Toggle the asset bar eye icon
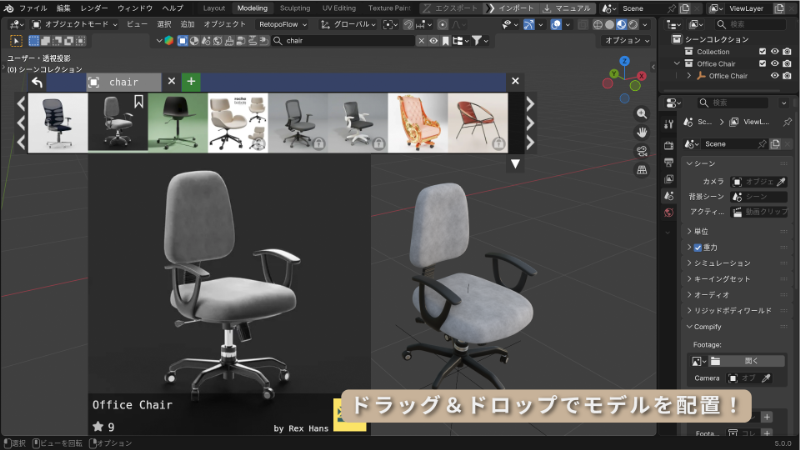 point(433,40)
